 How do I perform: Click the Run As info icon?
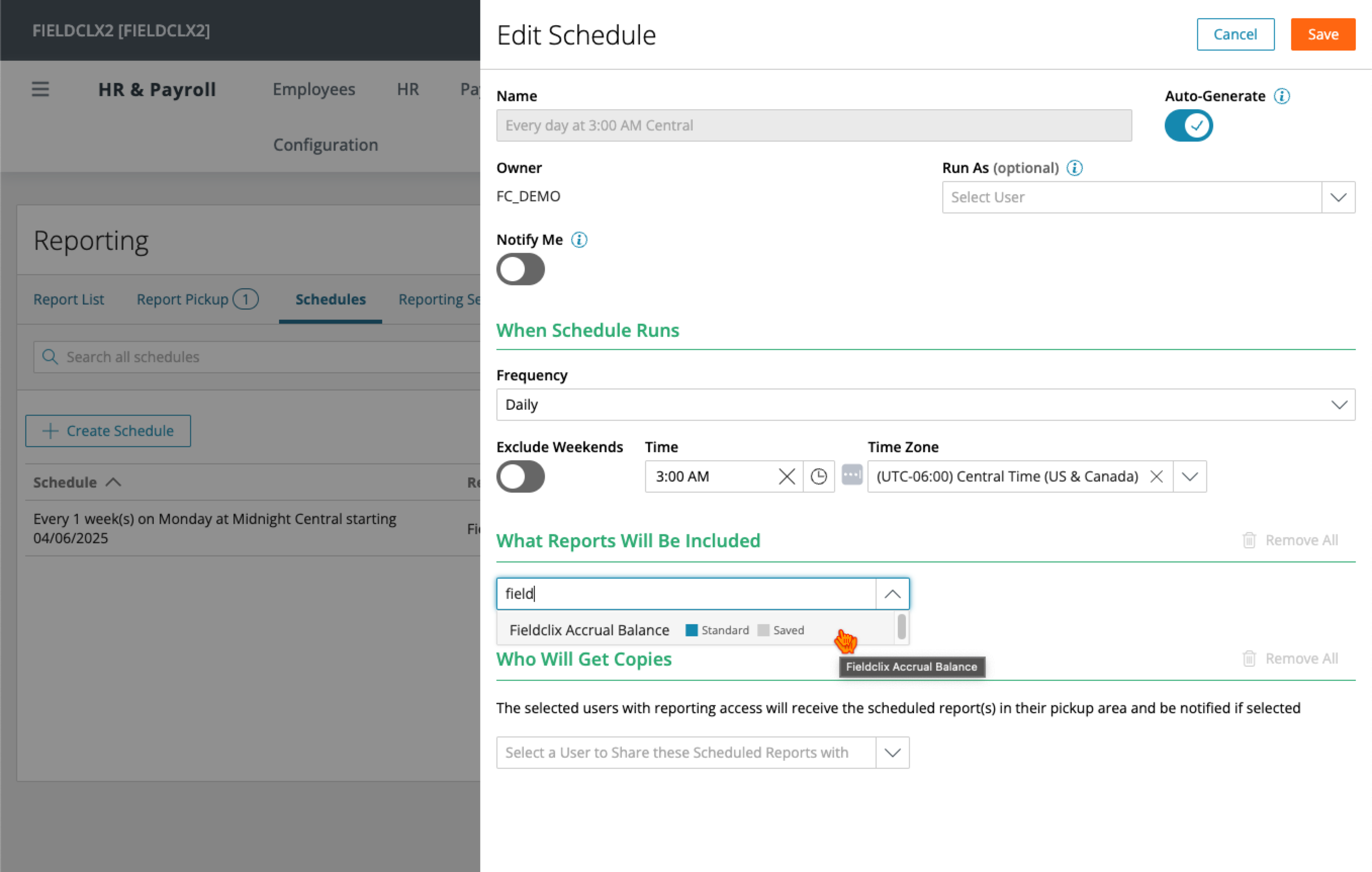[1074, 168]
